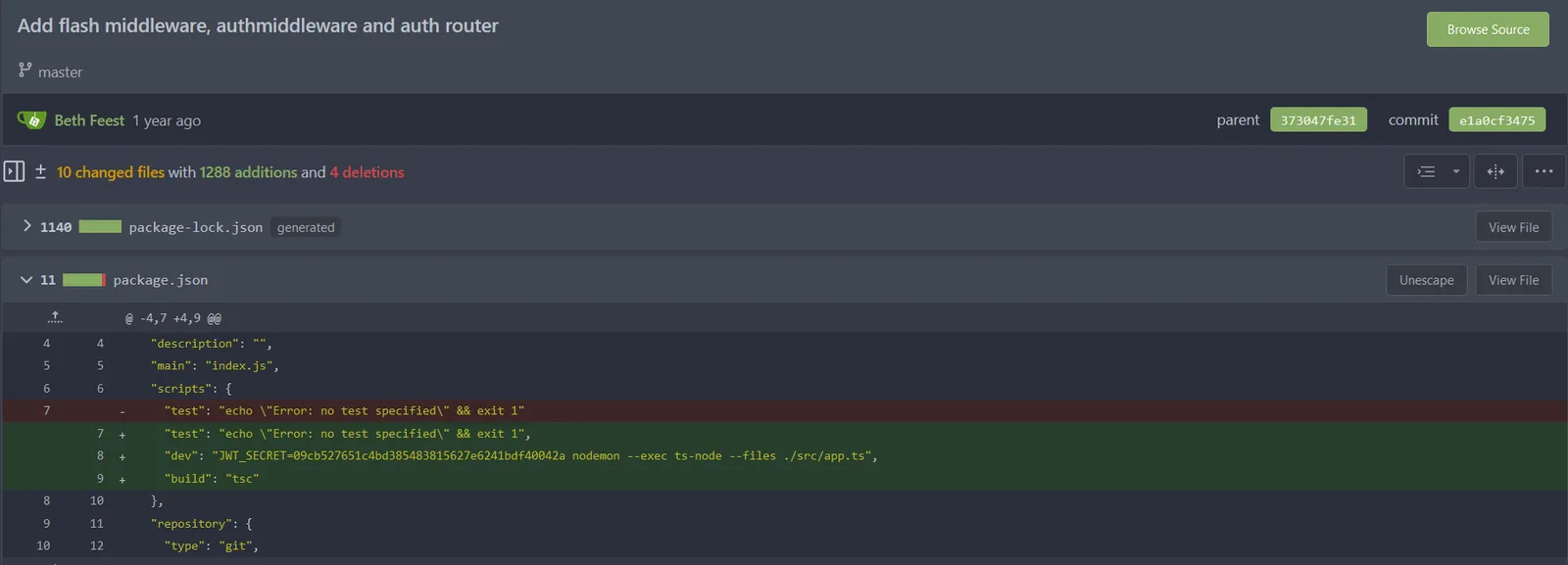The image size is (1568, 565).
Task: Click the 1140 changes diffstat bar
Action: tap(100, 226)
